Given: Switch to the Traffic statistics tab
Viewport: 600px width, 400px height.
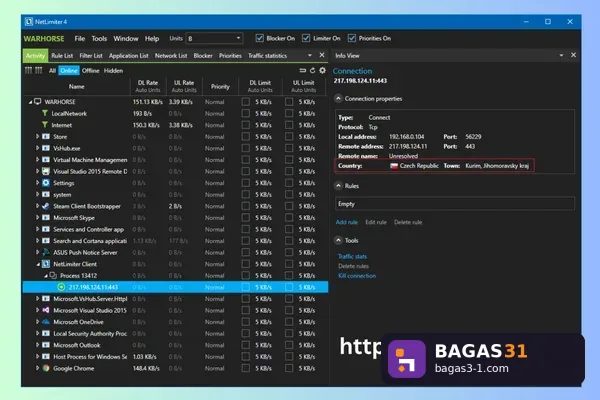Looking at the screenshot, I should click(267, 56).
